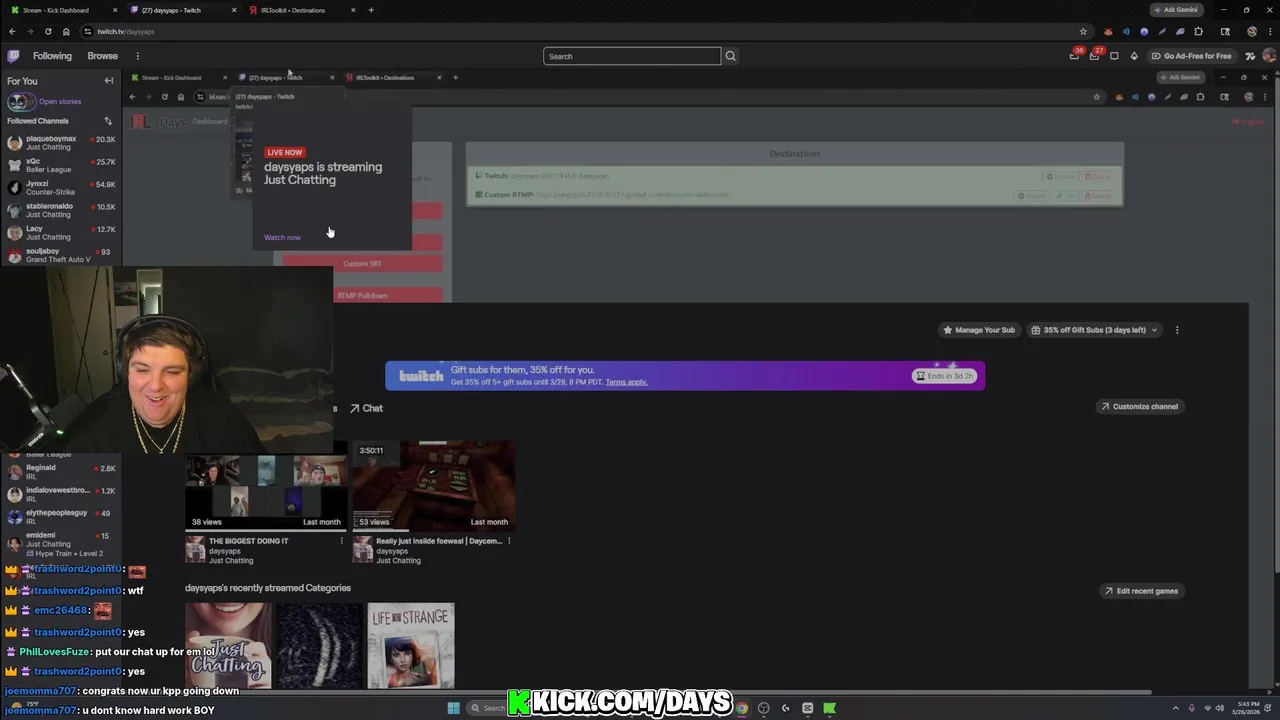Viewport: 1280px width, 720px height.
Task: Click Edit recent games button
Action: pyautogui.click(x=1140, y=591)
